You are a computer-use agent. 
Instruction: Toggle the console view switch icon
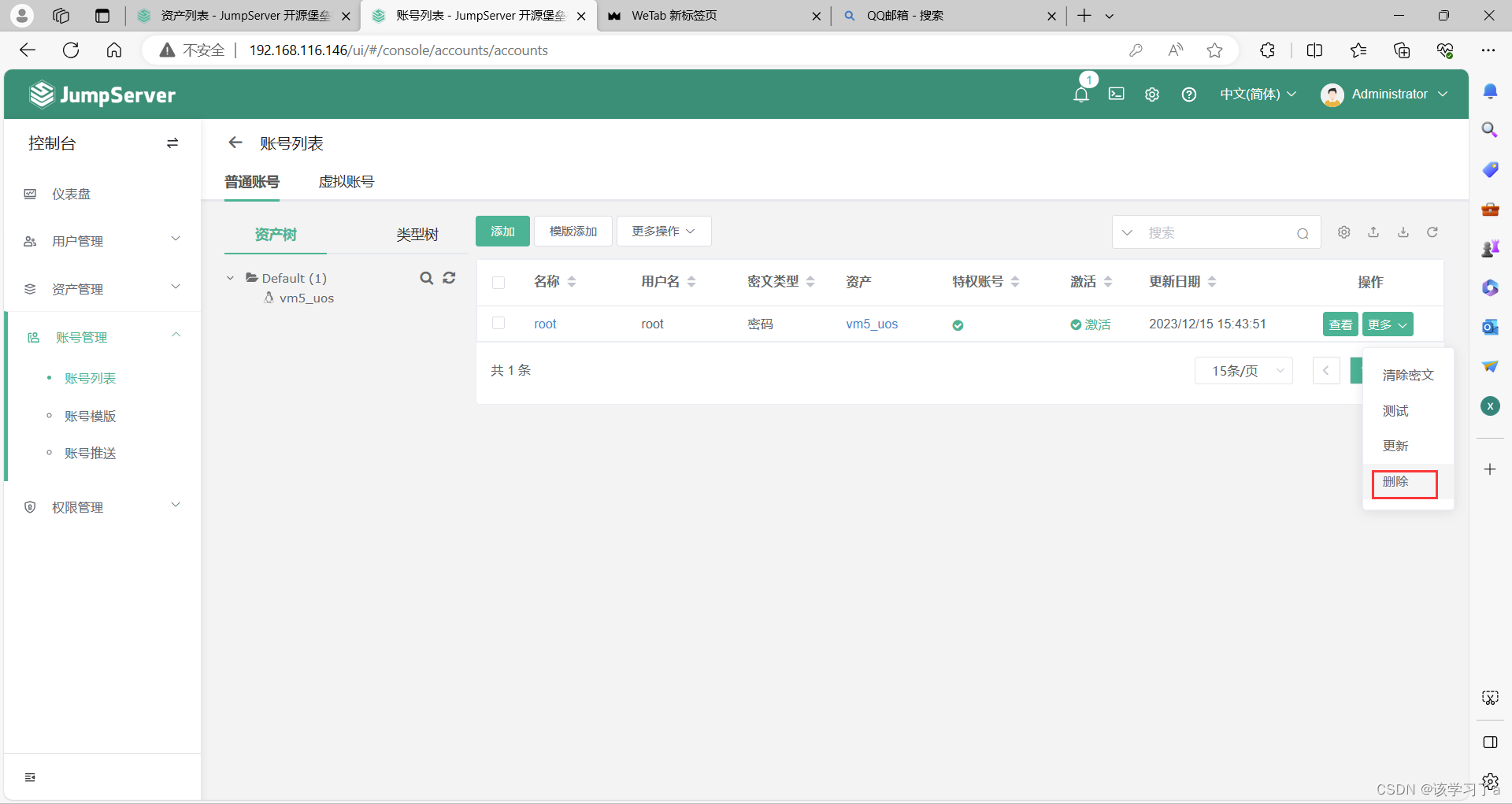coord(172,143)
